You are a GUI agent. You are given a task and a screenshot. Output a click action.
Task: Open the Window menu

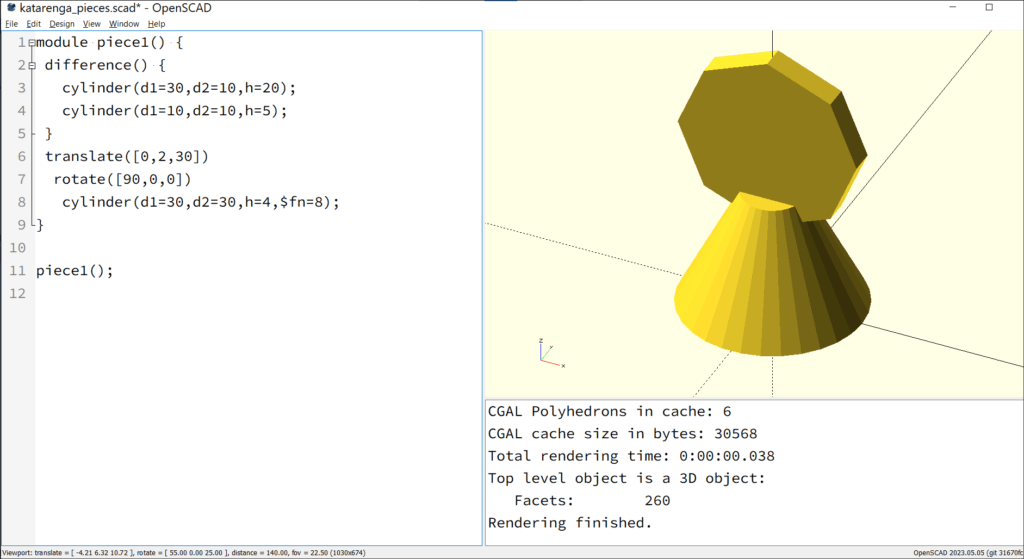123,24
